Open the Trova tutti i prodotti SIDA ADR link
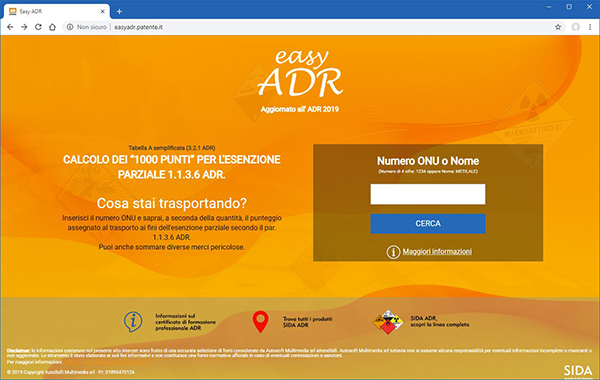The width and height of the screenshot is (600, 380). [x=307, y=322]
